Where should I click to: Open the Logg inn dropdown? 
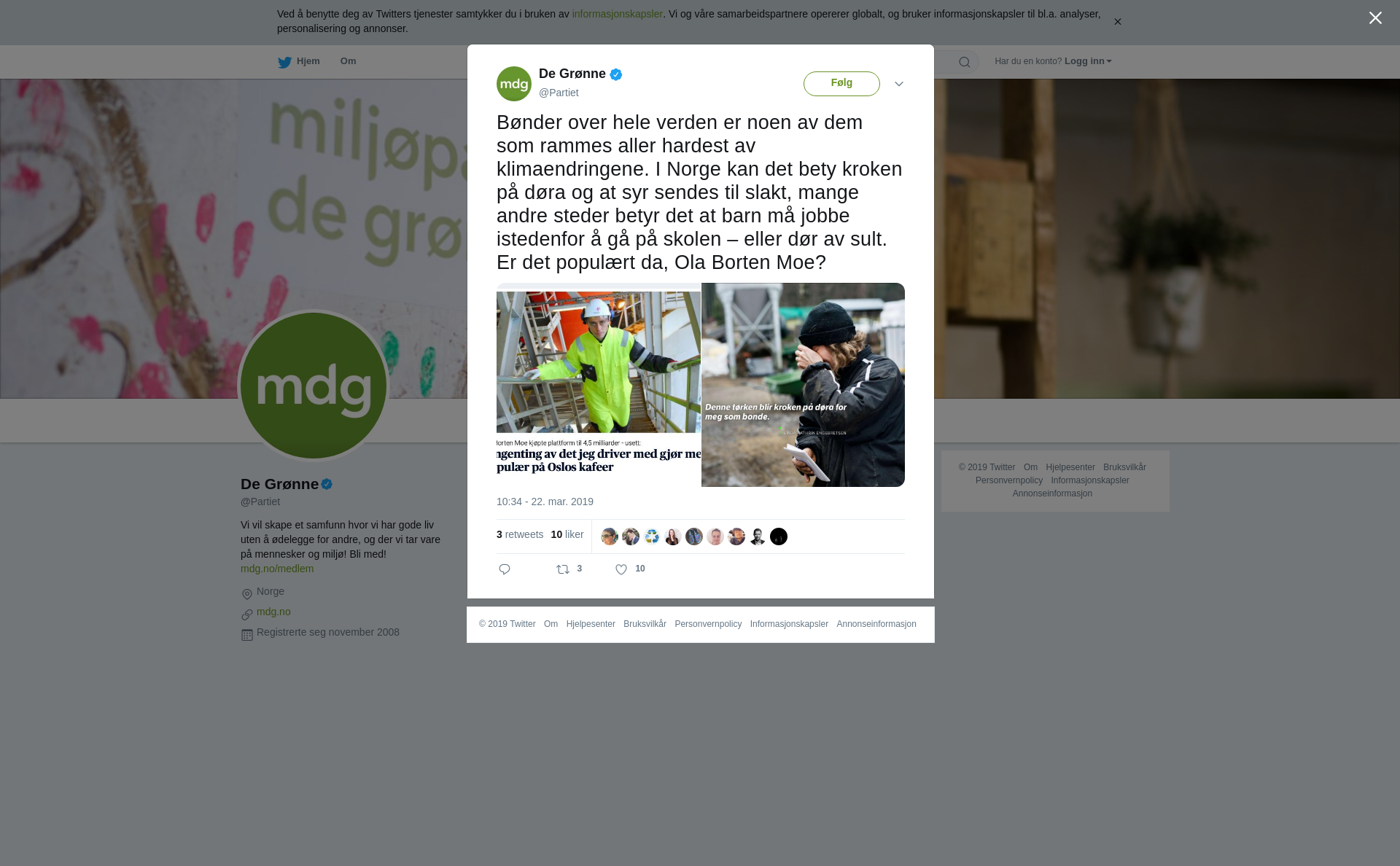[1088, 61]
